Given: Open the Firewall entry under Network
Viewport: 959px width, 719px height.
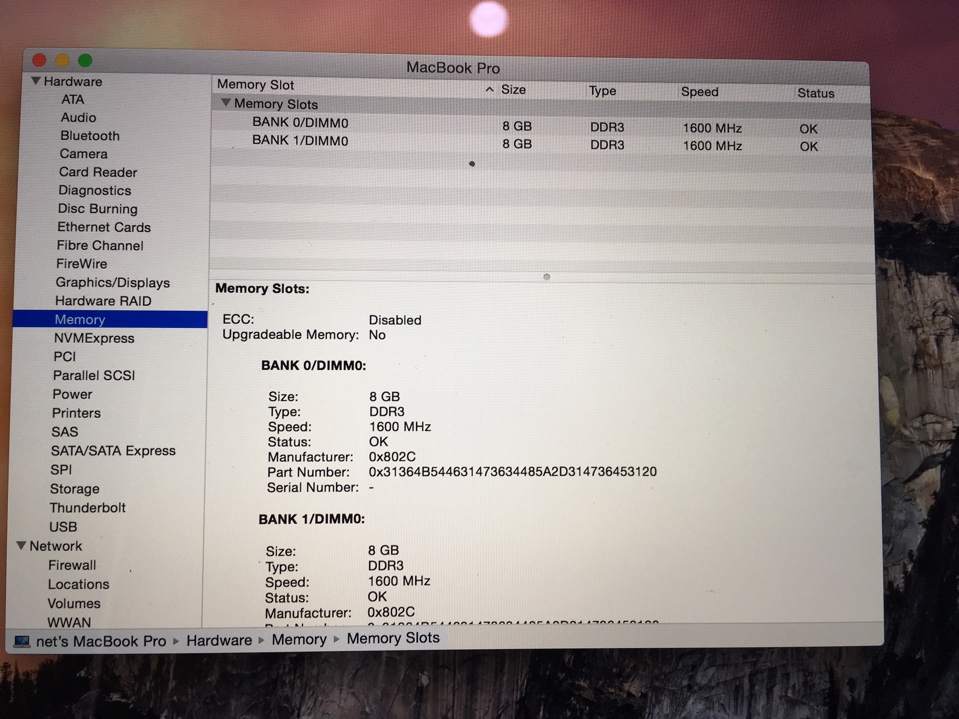Looking at the screenshot, I should click(x=72, y=565).
